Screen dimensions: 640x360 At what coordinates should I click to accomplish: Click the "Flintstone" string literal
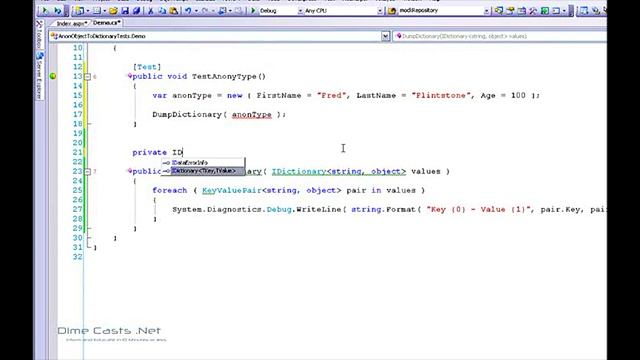point(441,96)
